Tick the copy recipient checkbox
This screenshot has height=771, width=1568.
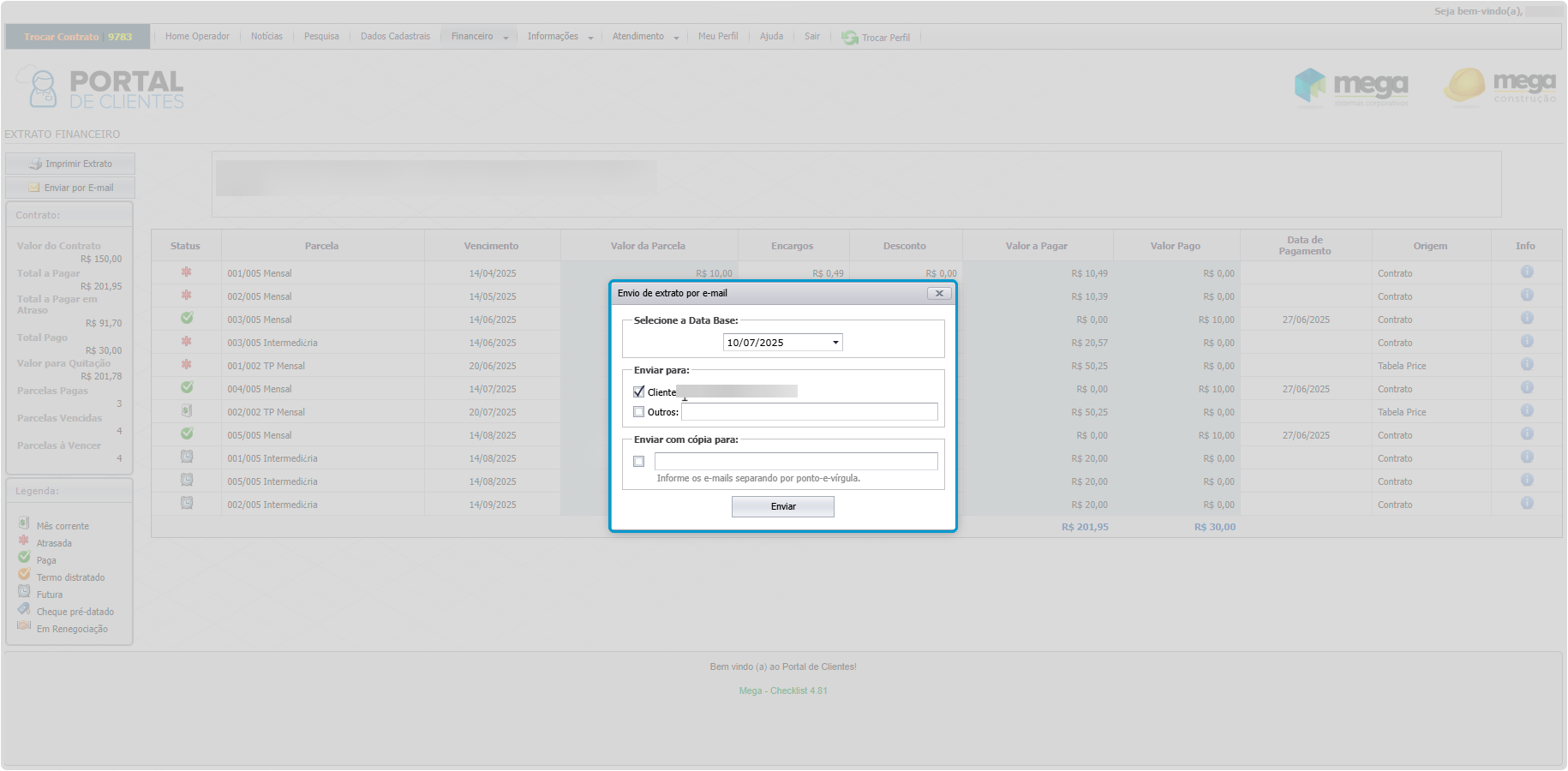pos(638,461)
